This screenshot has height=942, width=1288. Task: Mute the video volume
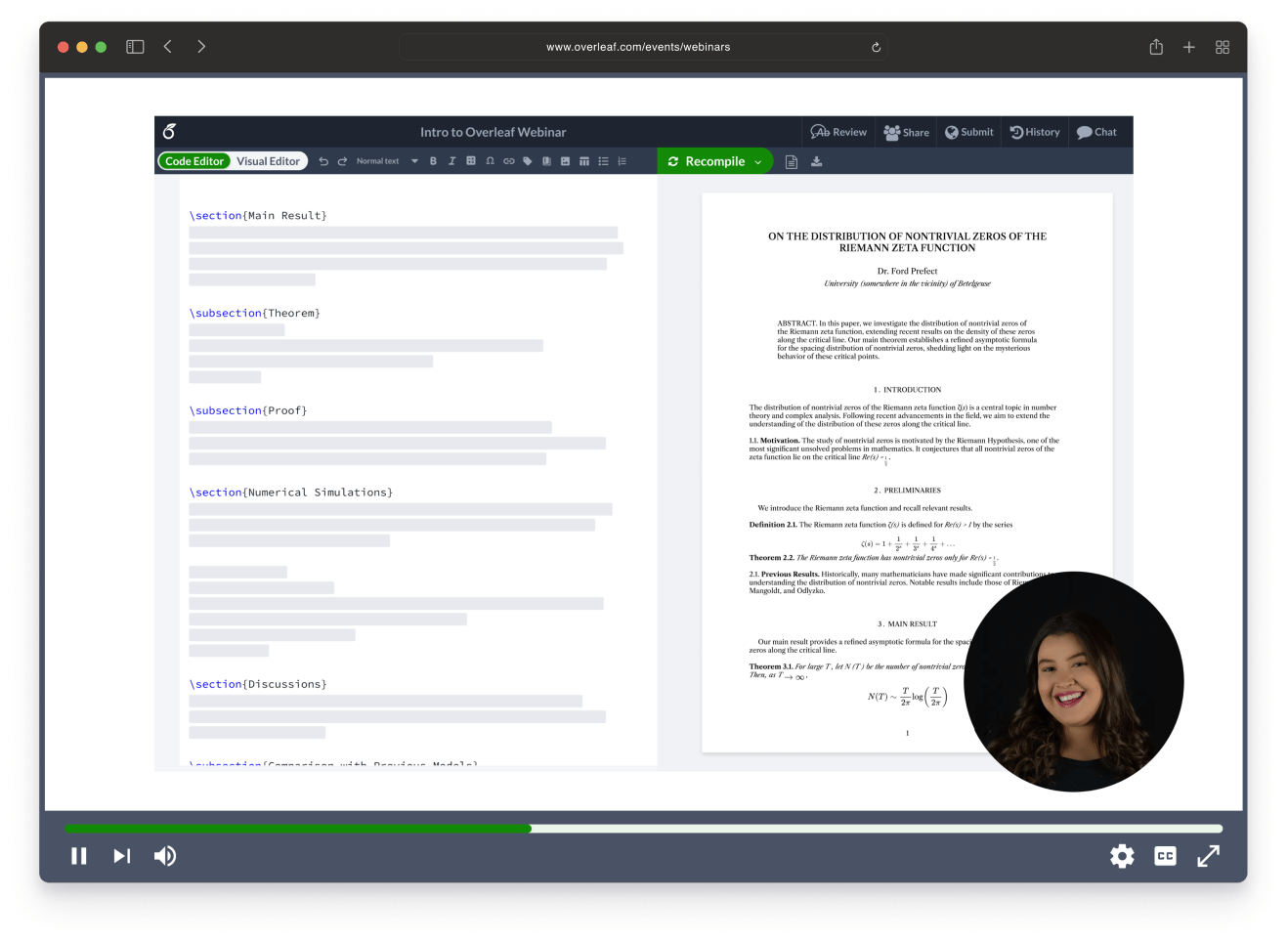165,856
